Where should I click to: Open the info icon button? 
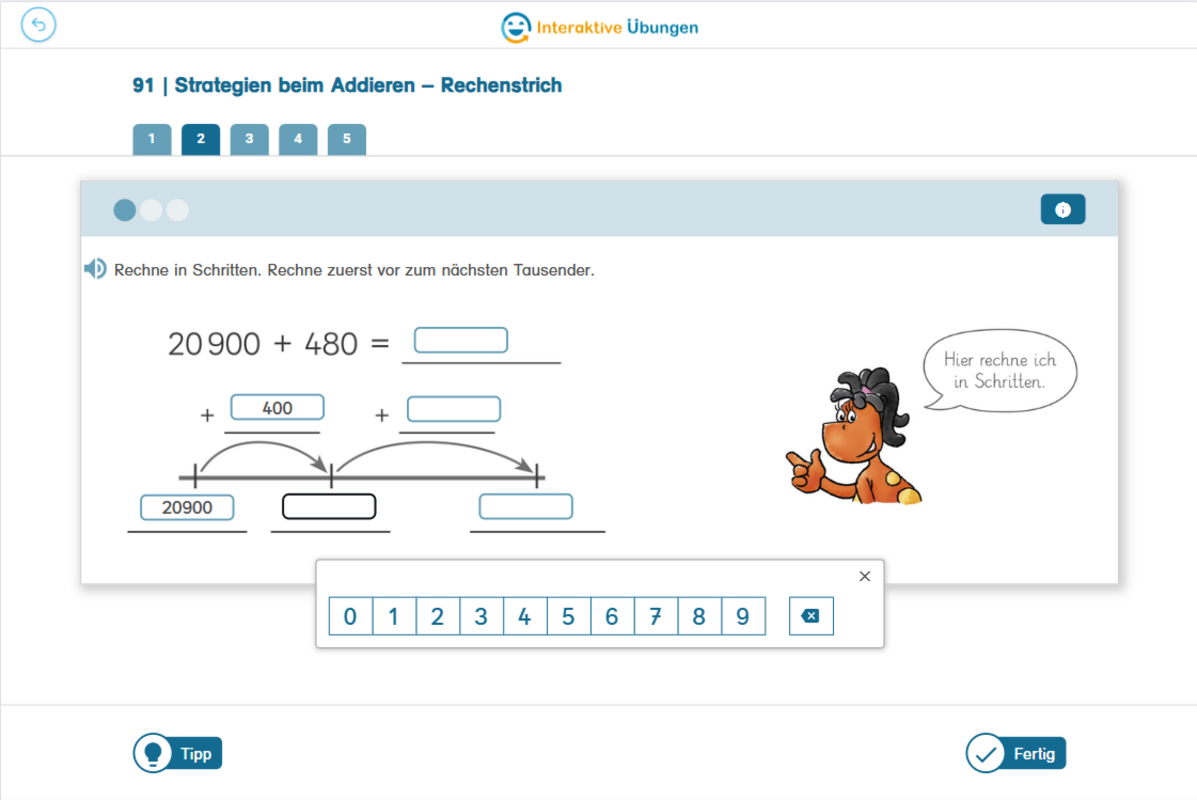tap(1063, 209)
